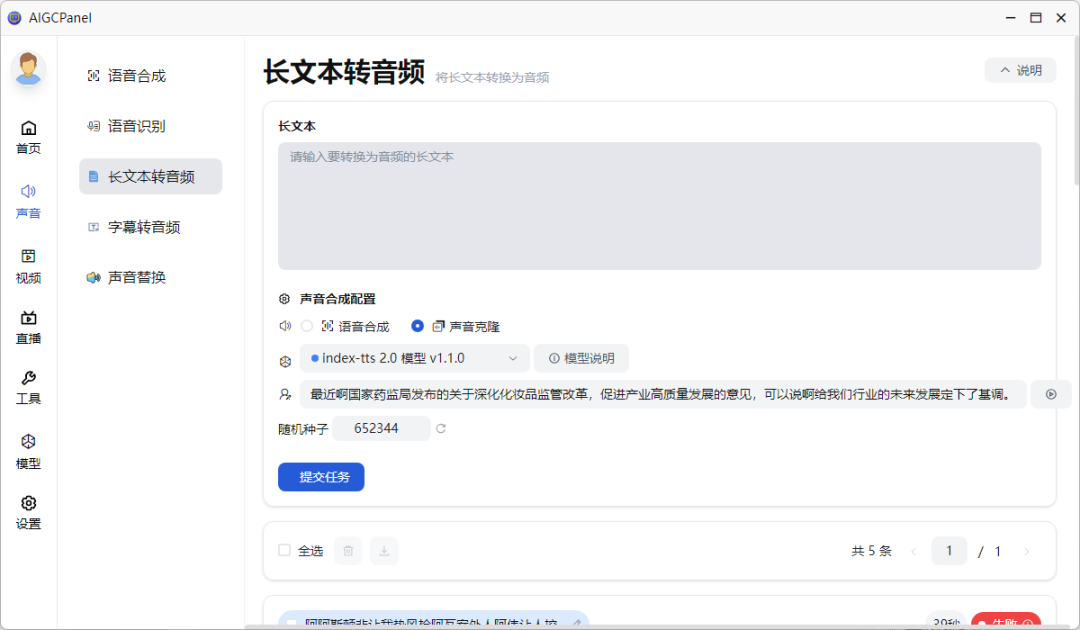Open the 模型 model cube icon
Viewport: 1080px width, 630px height.
coord(28,442)
